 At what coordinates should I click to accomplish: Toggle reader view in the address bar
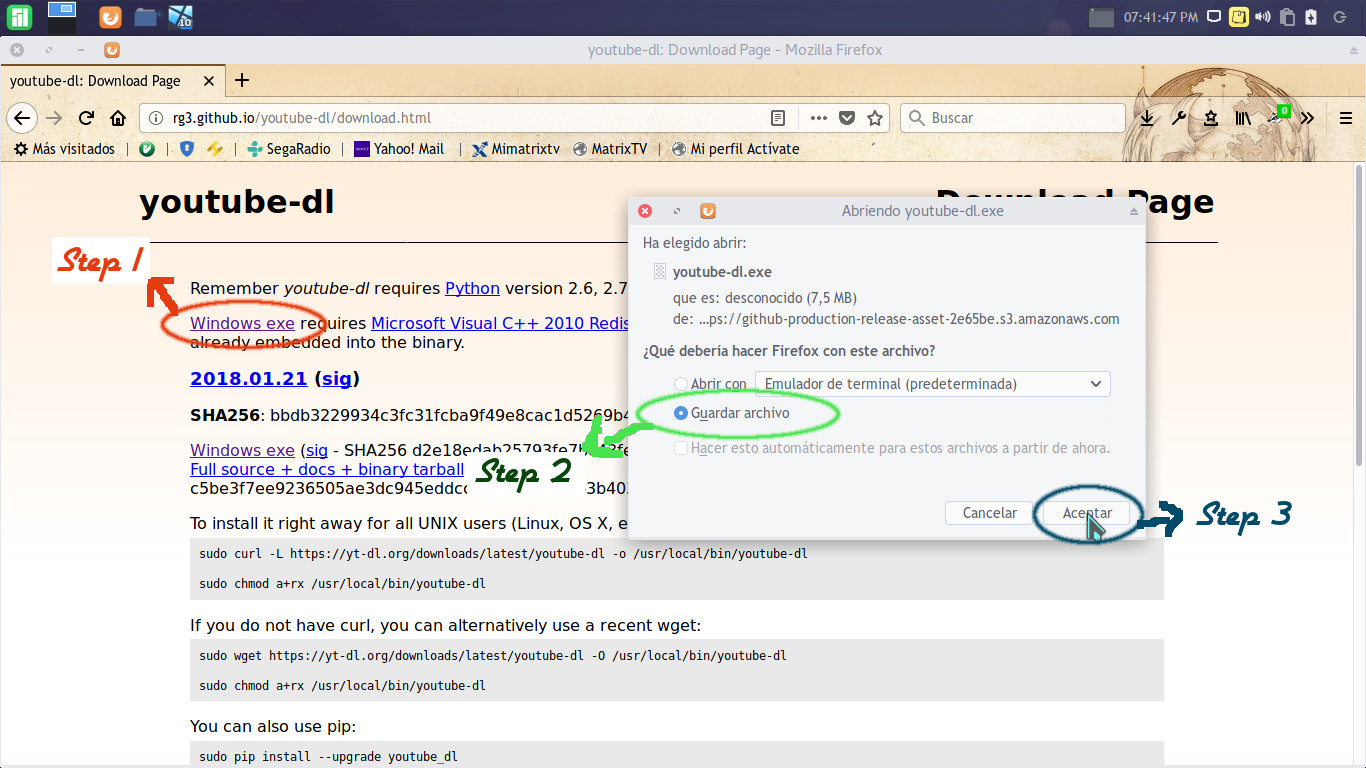click(x=778, y=118)
